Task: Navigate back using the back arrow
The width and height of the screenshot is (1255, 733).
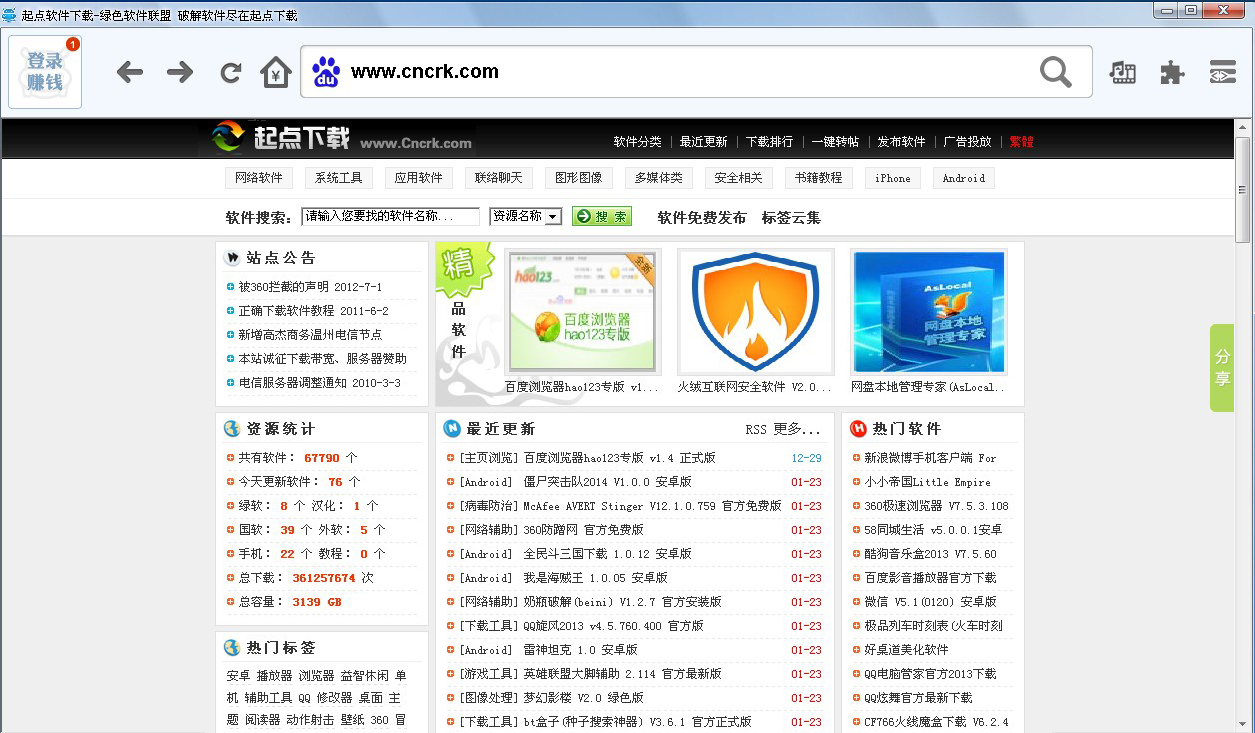Action: click(130, 72)
